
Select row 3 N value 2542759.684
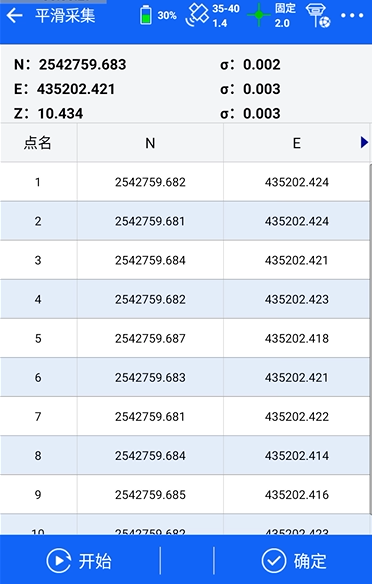tap(150, 260)
